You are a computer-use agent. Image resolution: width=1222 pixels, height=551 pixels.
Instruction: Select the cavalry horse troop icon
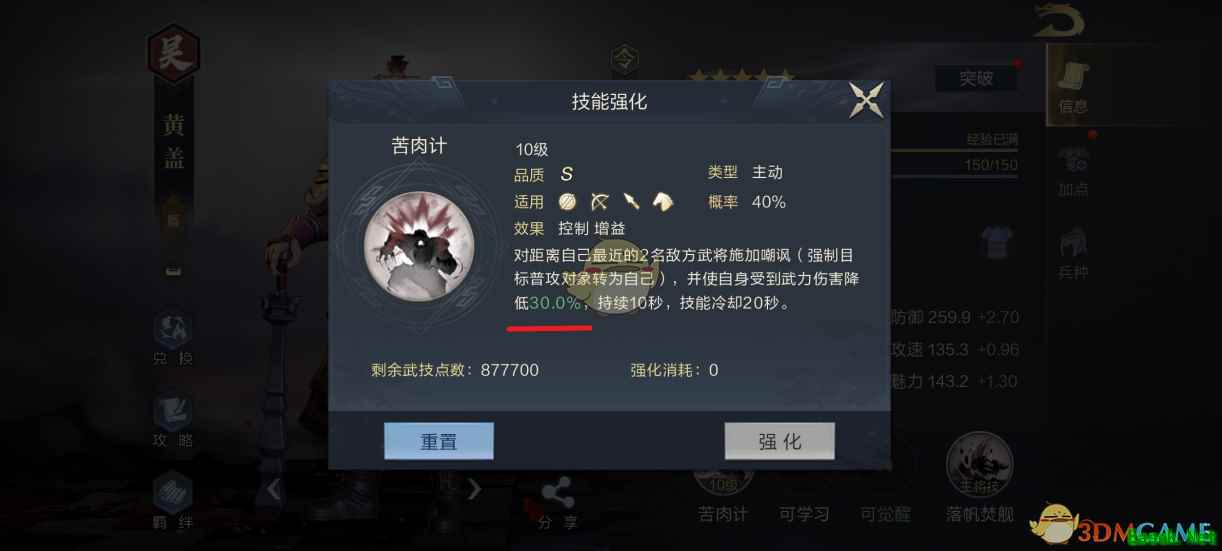tap(663, 201)
